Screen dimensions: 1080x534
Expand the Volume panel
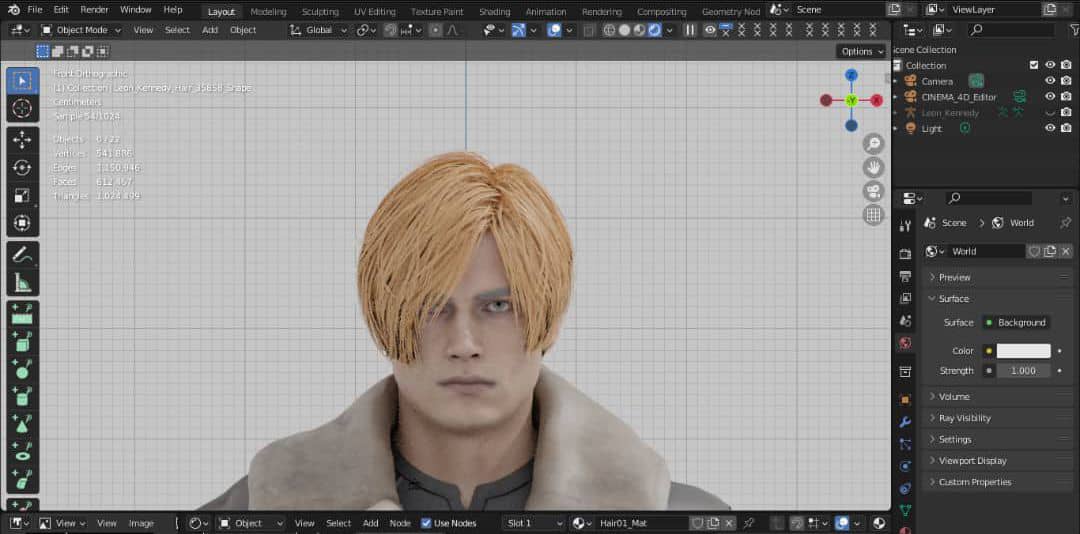997,397
